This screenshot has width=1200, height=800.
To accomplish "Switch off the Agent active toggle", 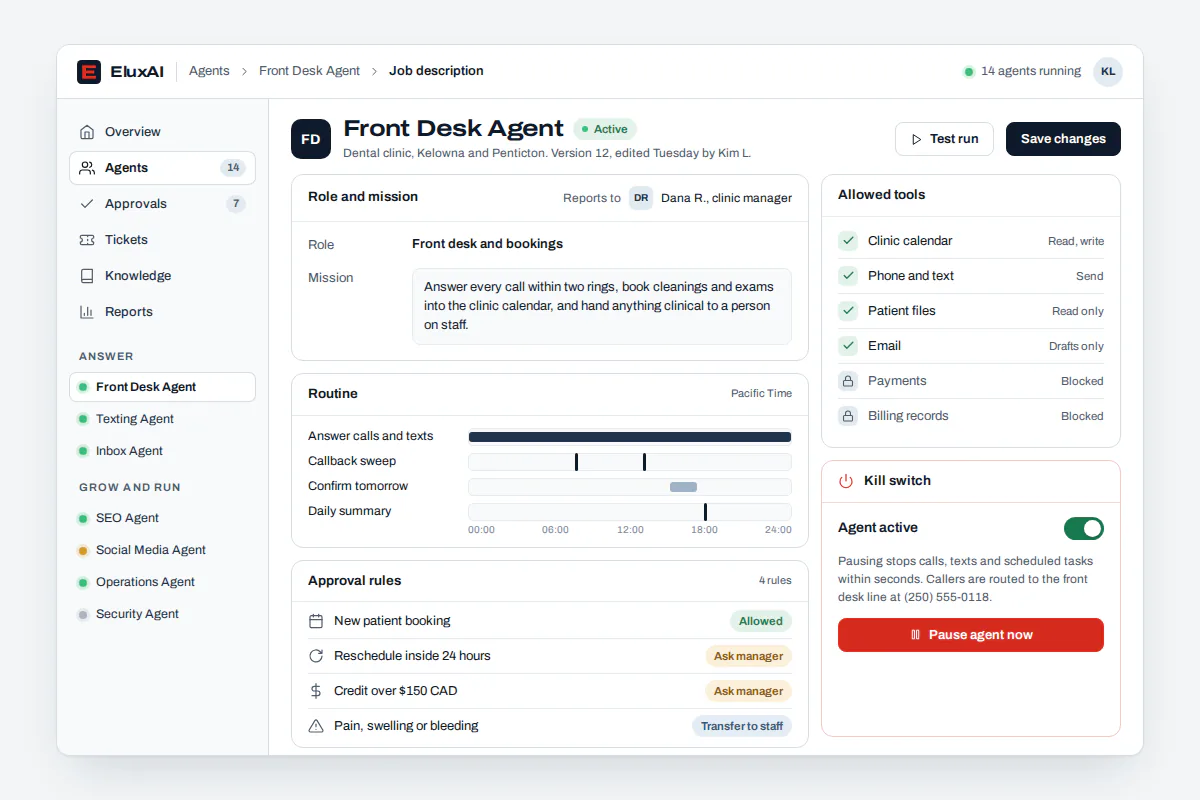I will pos(1084,528).
